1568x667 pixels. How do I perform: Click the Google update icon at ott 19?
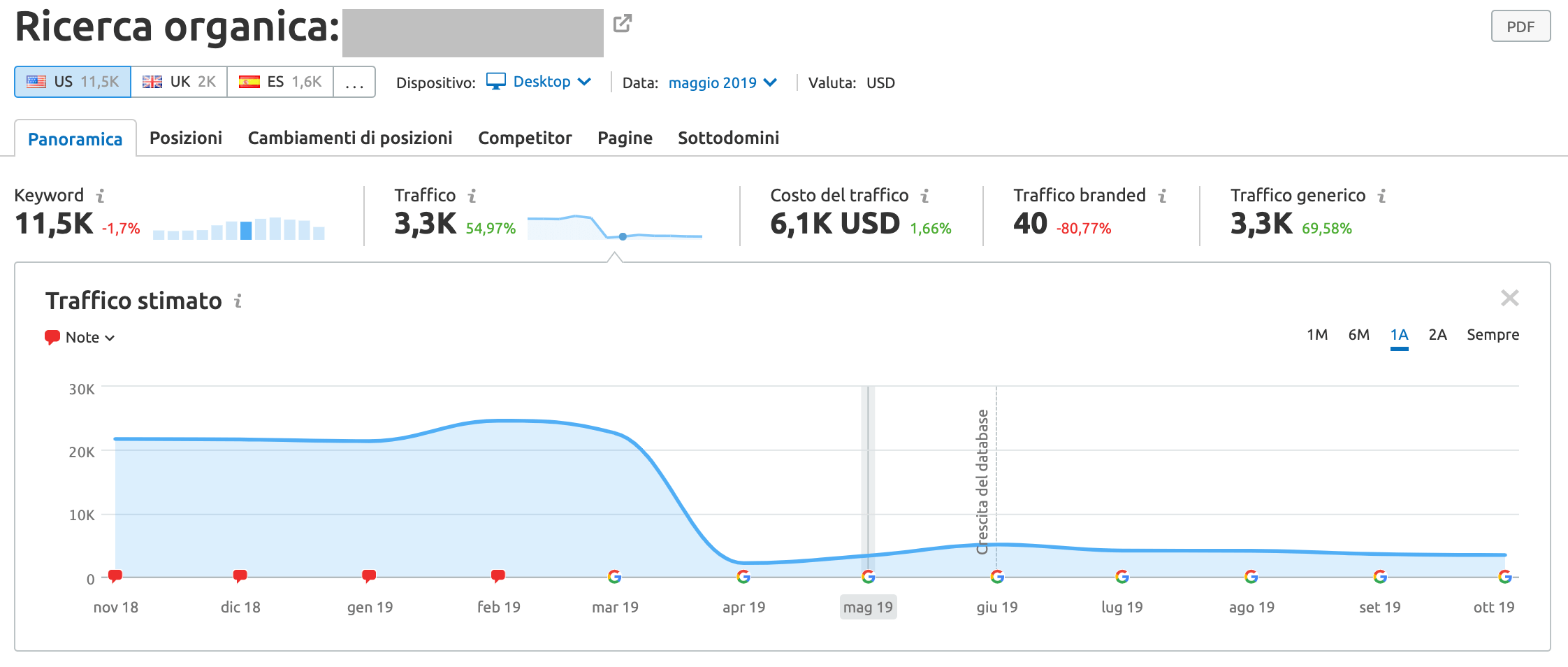1505,577
